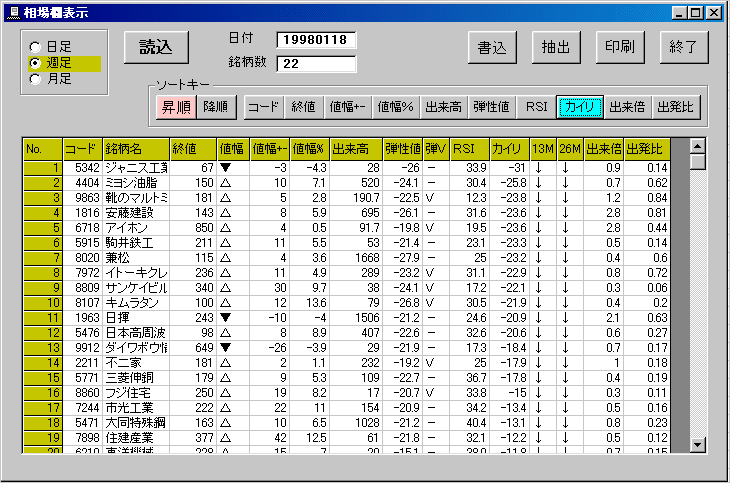
Task: Click the 26M down arrow for アイホン
Action: pos(565,228)
